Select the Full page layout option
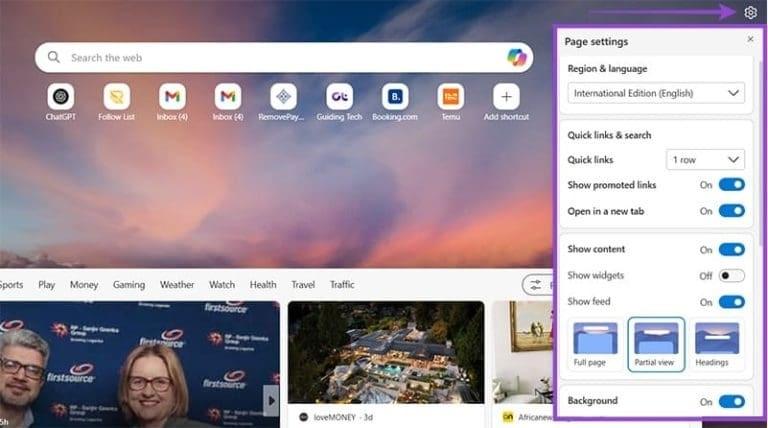768x428 pixels. click(595, 345)
